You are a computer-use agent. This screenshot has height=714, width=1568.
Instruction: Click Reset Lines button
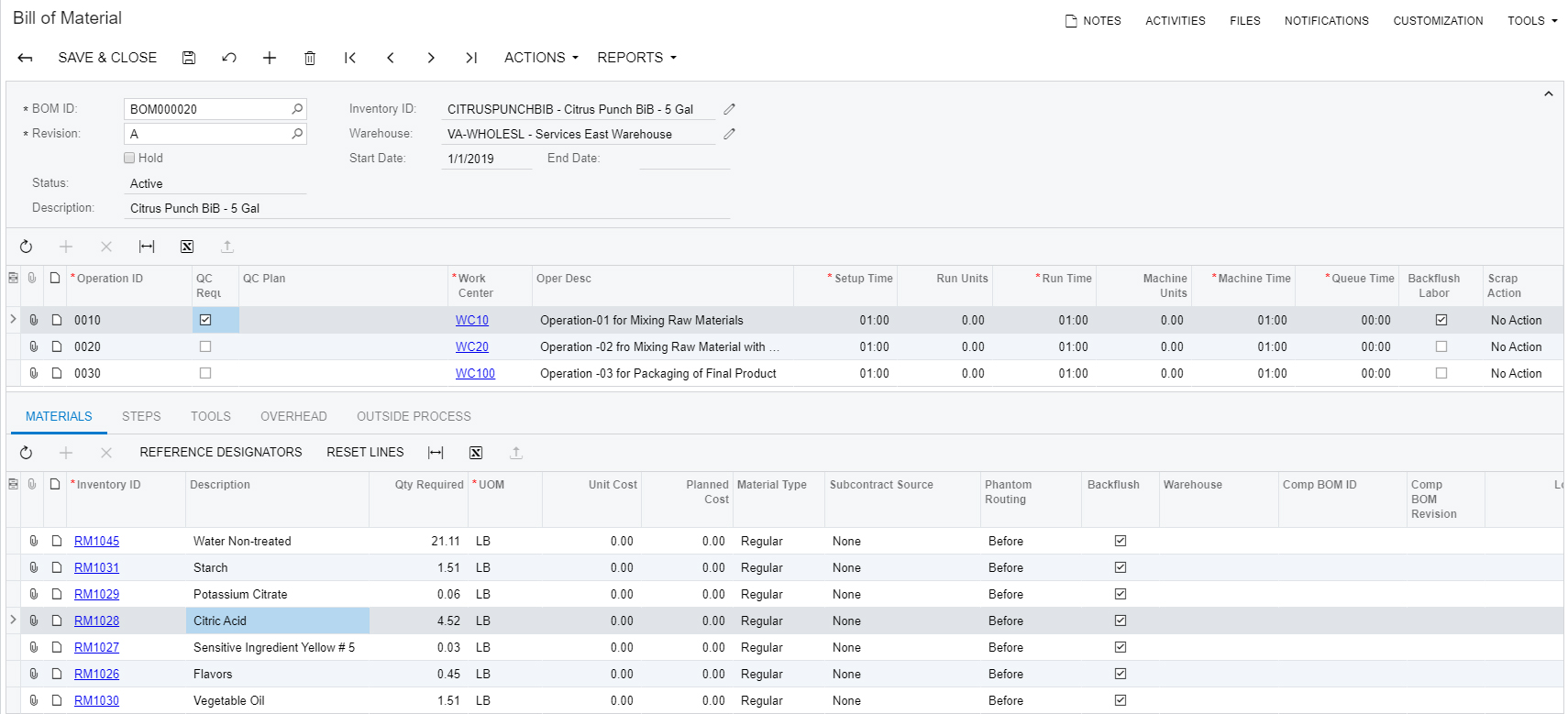coord(365,452)
